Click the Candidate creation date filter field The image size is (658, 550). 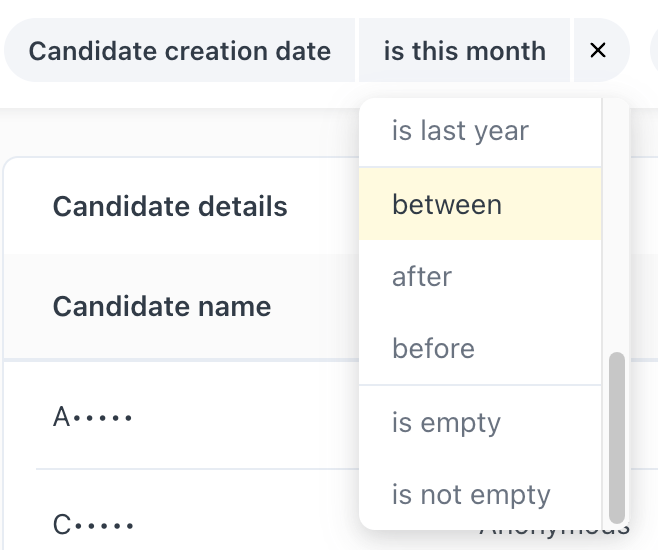(180, 50)
